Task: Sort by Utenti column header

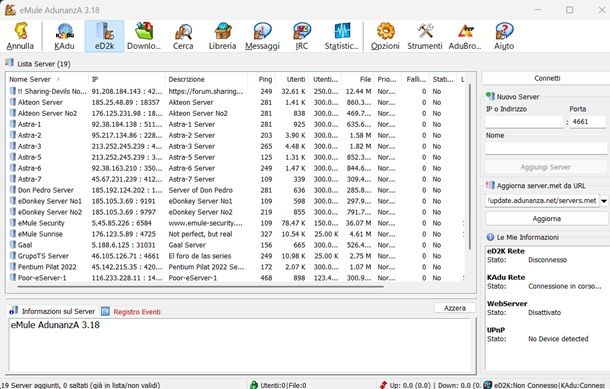Action: coord(293,79)
